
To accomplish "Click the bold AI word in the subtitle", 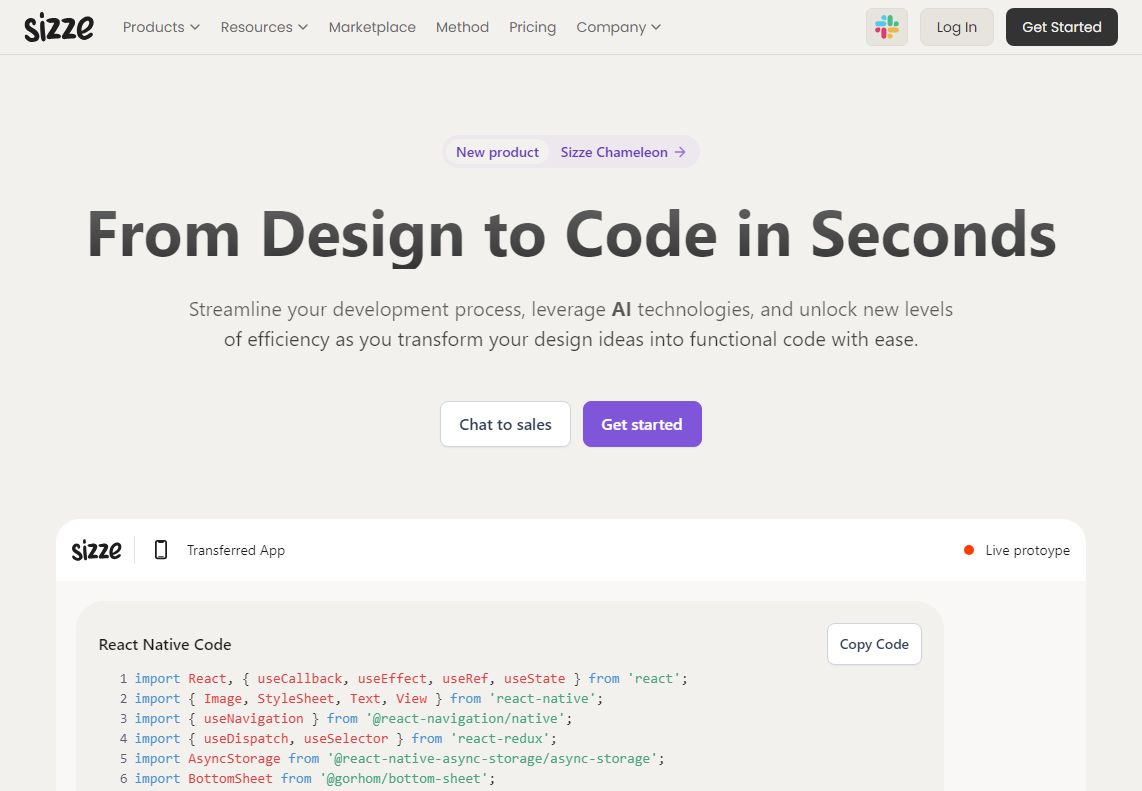I will coord(621,310).
